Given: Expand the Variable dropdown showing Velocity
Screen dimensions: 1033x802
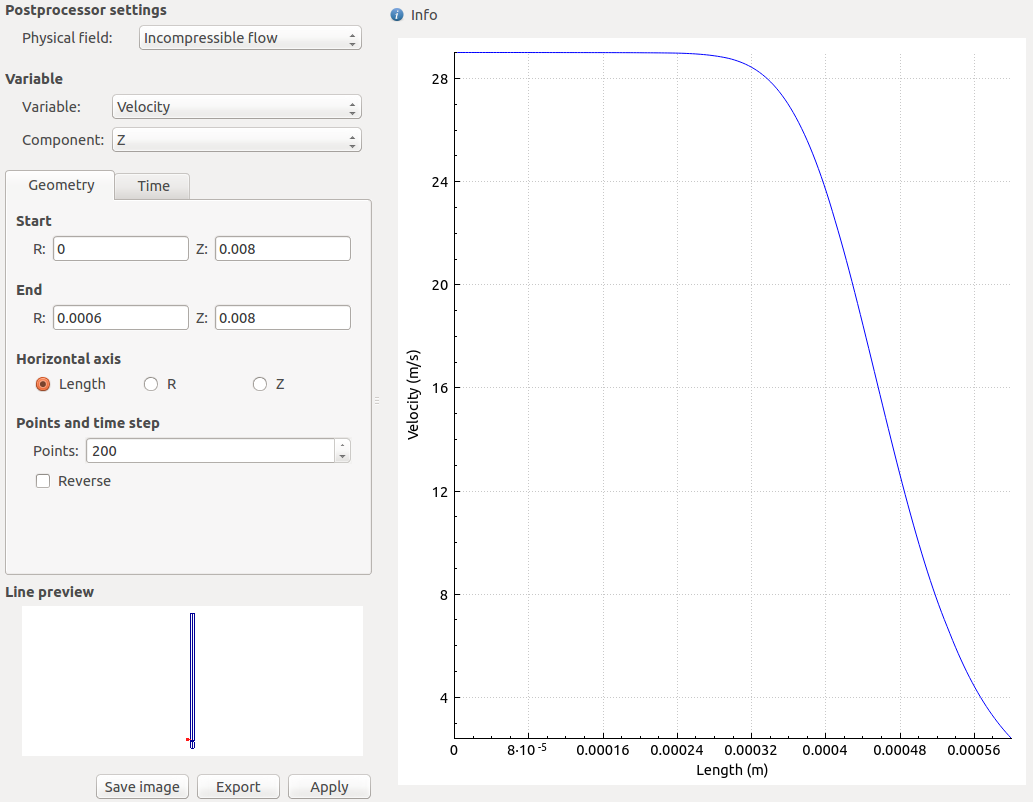Looking at the screenshot, I should pos(236,107).
